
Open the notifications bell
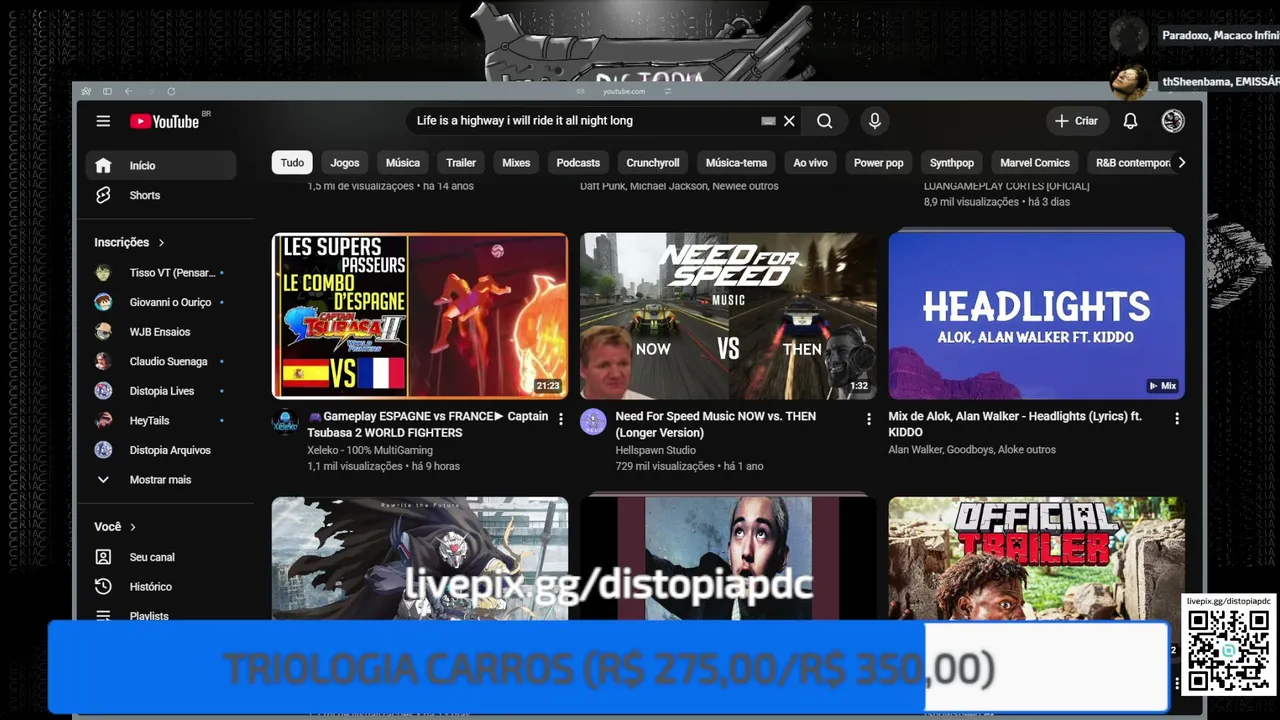coord(1130,121)
